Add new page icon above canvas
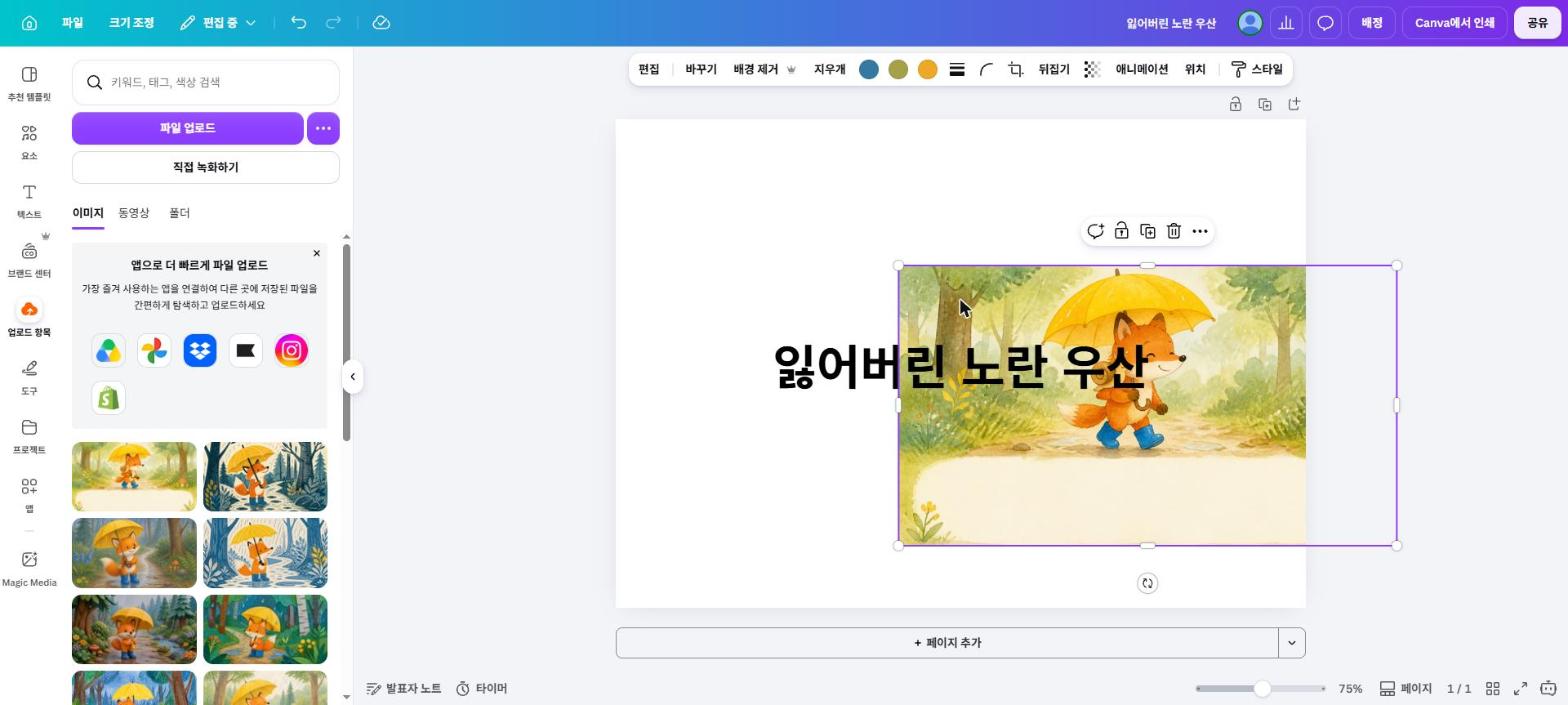This screenshot has width=1568, height=705. pos(1294,104)
